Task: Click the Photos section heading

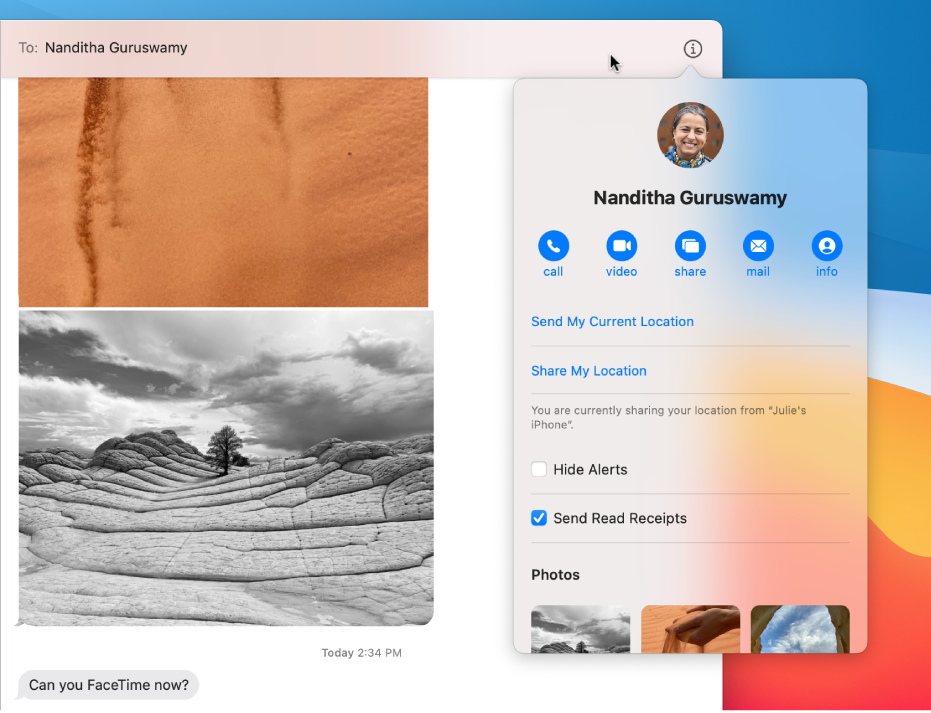Action: 555,574
